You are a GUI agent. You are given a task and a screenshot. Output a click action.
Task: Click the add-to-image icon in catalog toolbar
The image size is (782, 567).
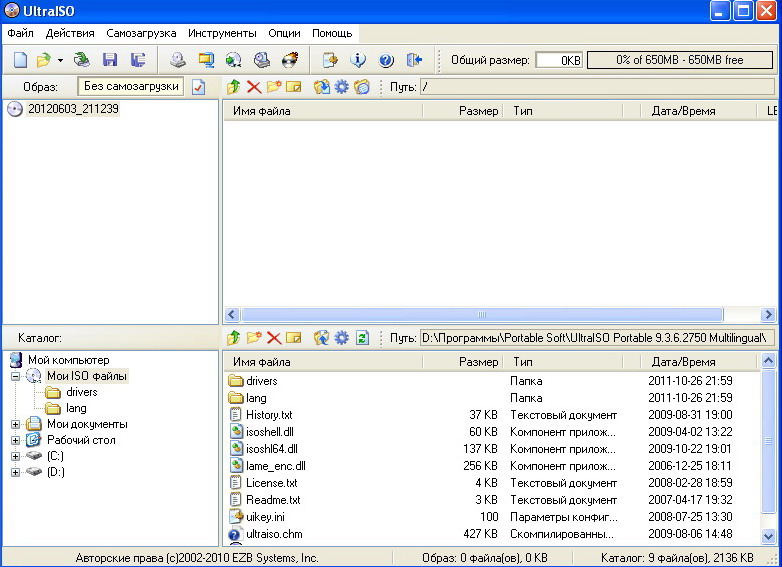[x=322, y=338]
